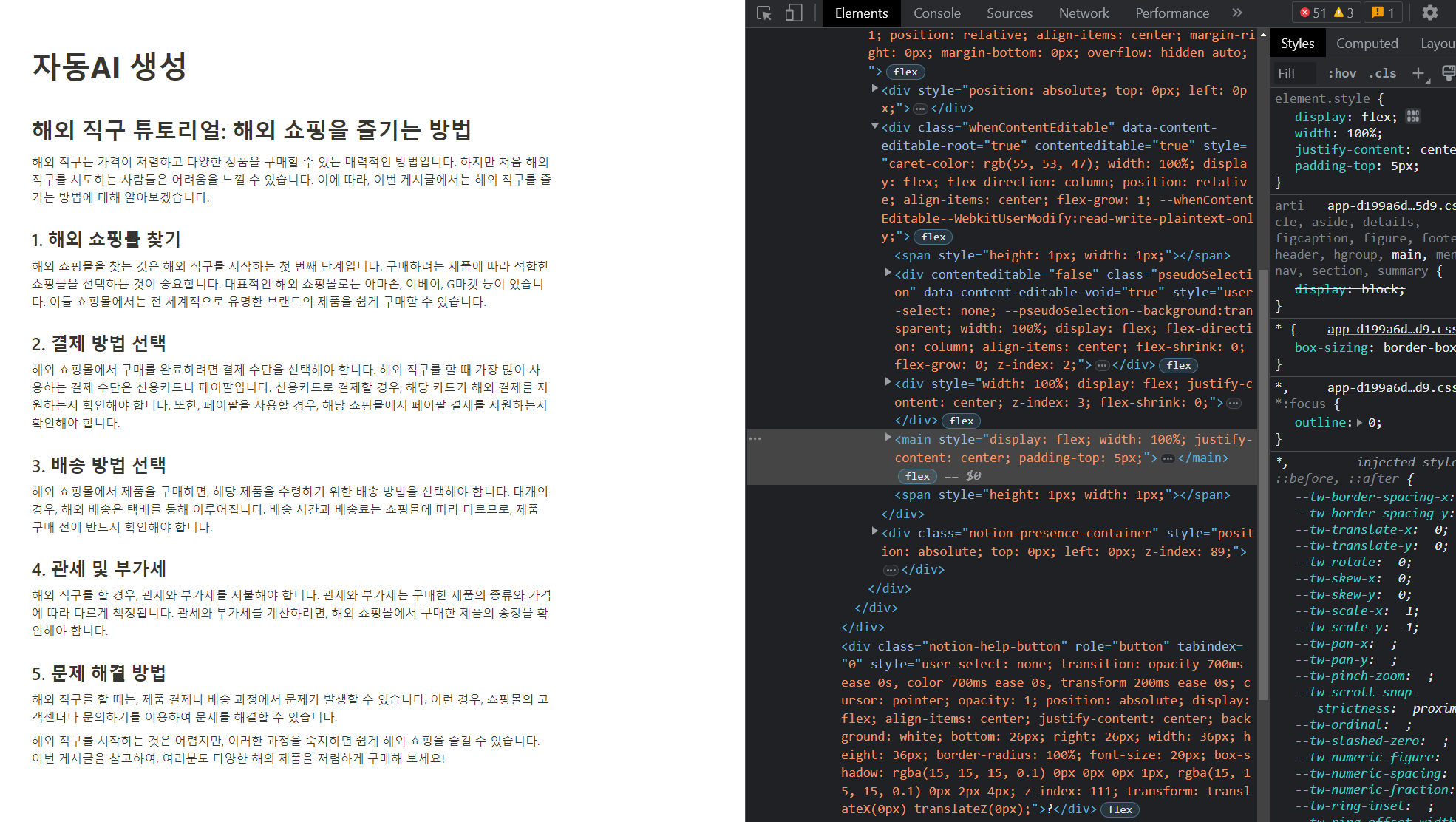Open the Computed styles tab
Viewport: 1456px width, 822px height.
pyautogui.click(x=1367, y=44)
